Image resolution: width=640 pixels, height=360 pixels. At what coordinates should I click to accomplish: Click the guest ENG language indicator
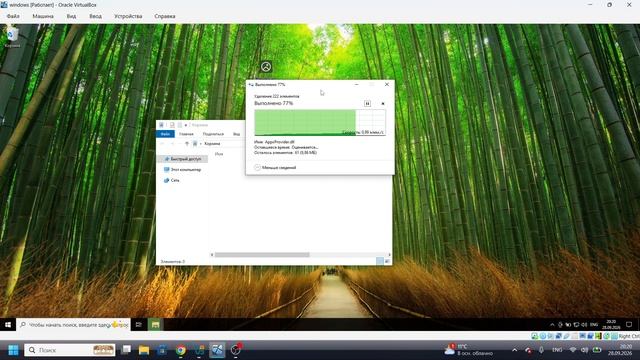tap(594, 325)
